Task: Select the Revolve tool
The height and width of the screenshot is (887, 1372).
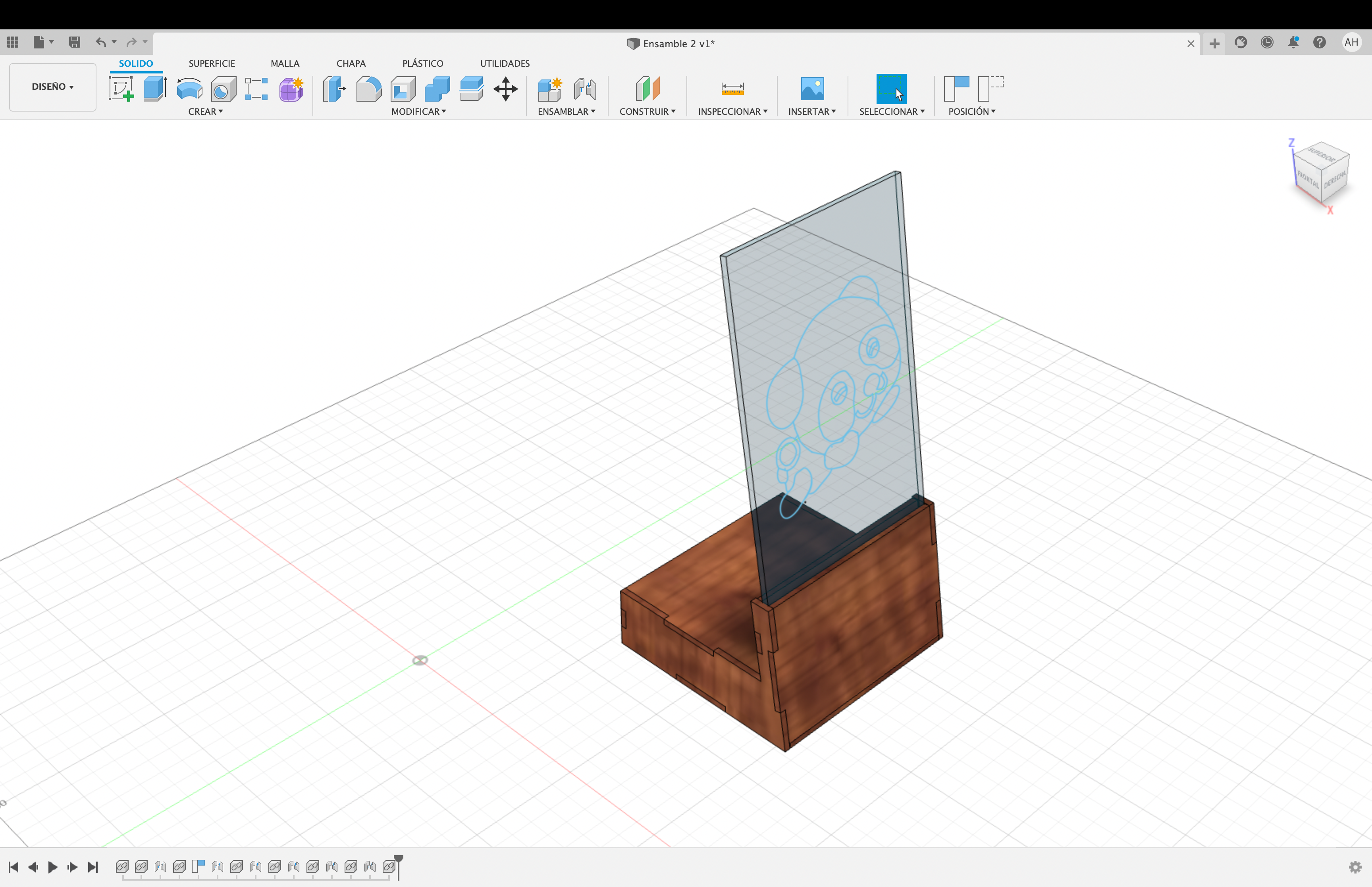Action: pyautogui.click(x=189, y=89)
